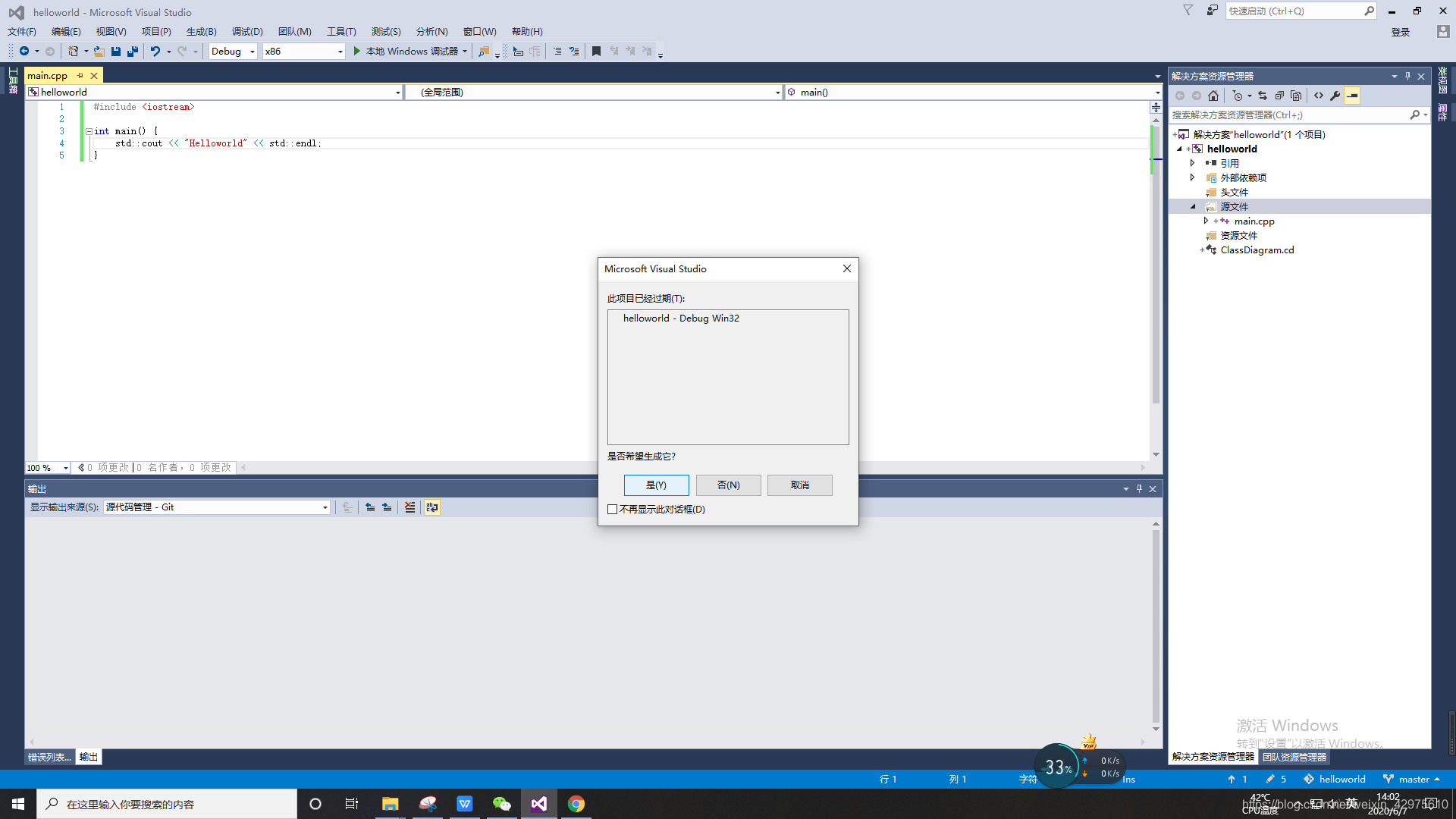
Task: Click the Open File folder icon
Action: click(99, 52)
